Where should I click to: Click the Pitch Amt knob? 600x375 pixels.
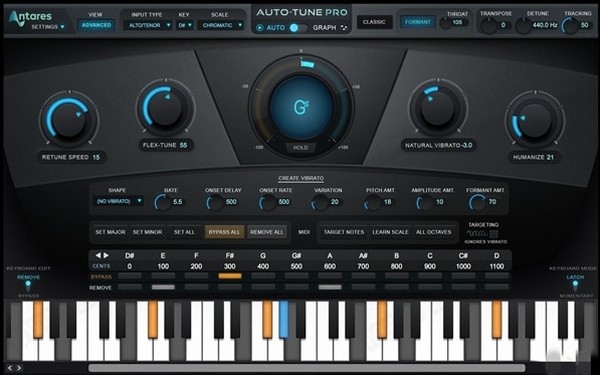click(x=372, y=202)
